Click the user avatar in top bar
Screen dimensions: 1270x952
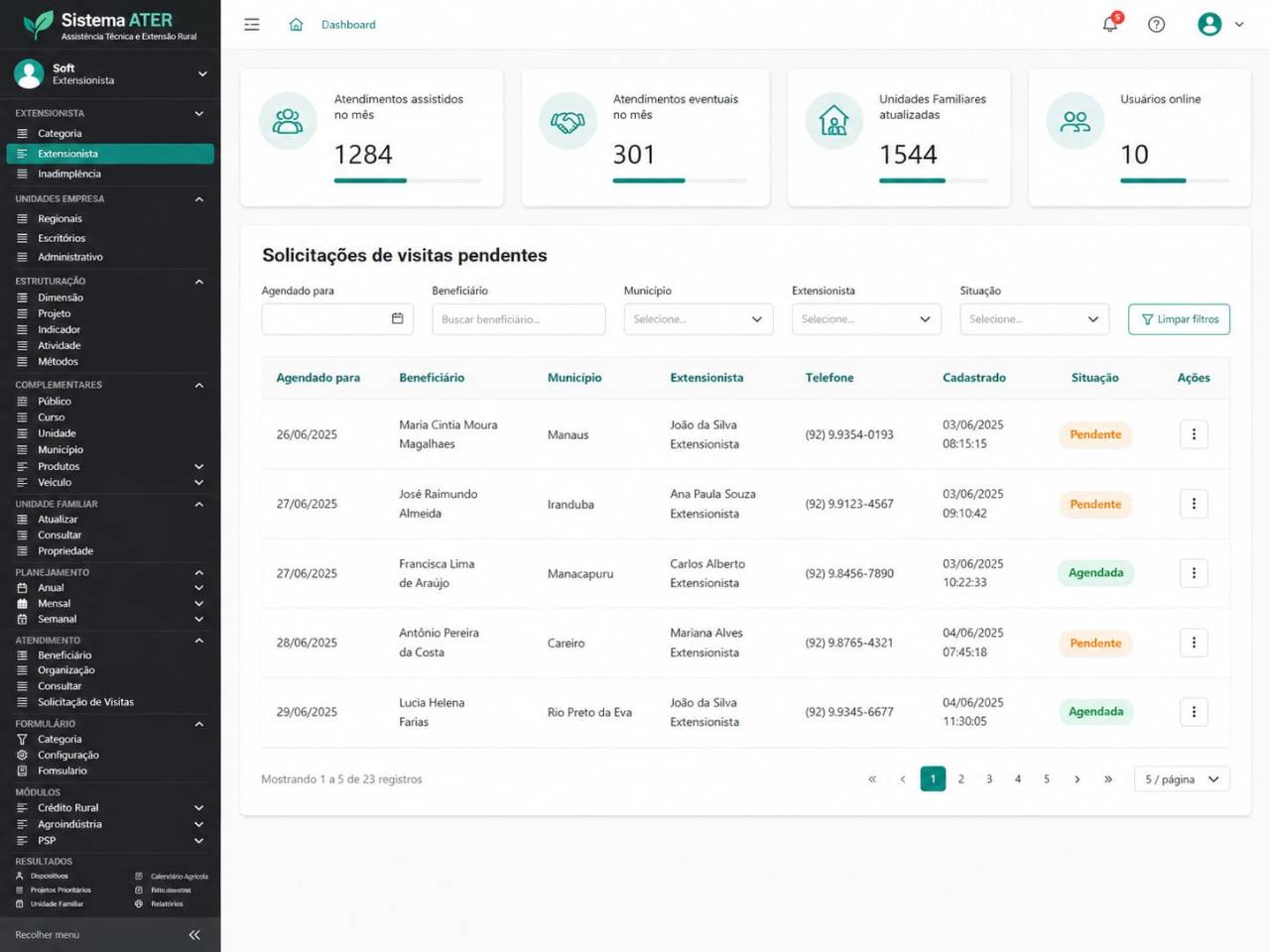(x=1209, y=25)
